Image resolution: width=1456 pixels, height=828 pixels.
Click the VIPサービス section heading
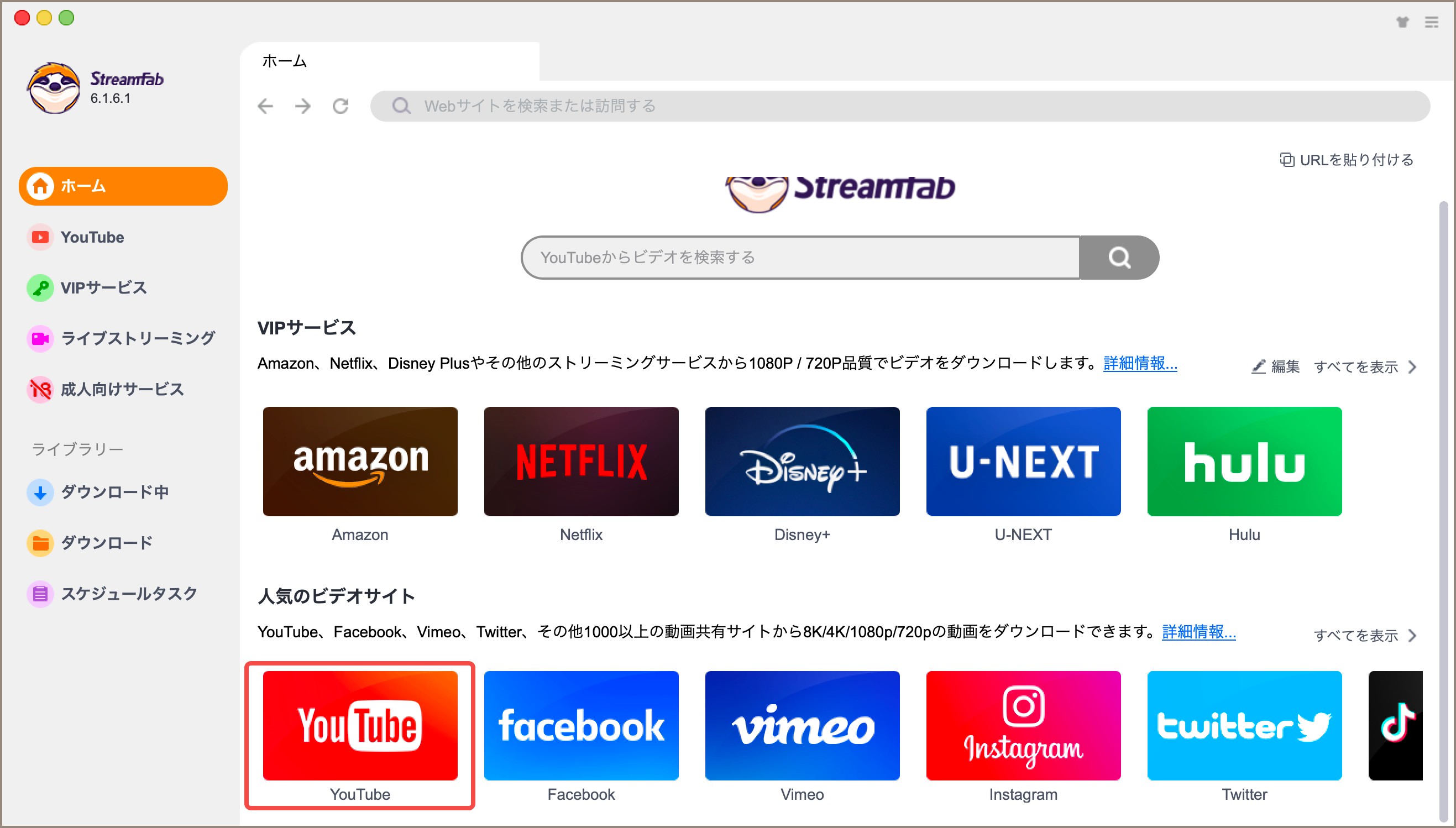(306, 328)
